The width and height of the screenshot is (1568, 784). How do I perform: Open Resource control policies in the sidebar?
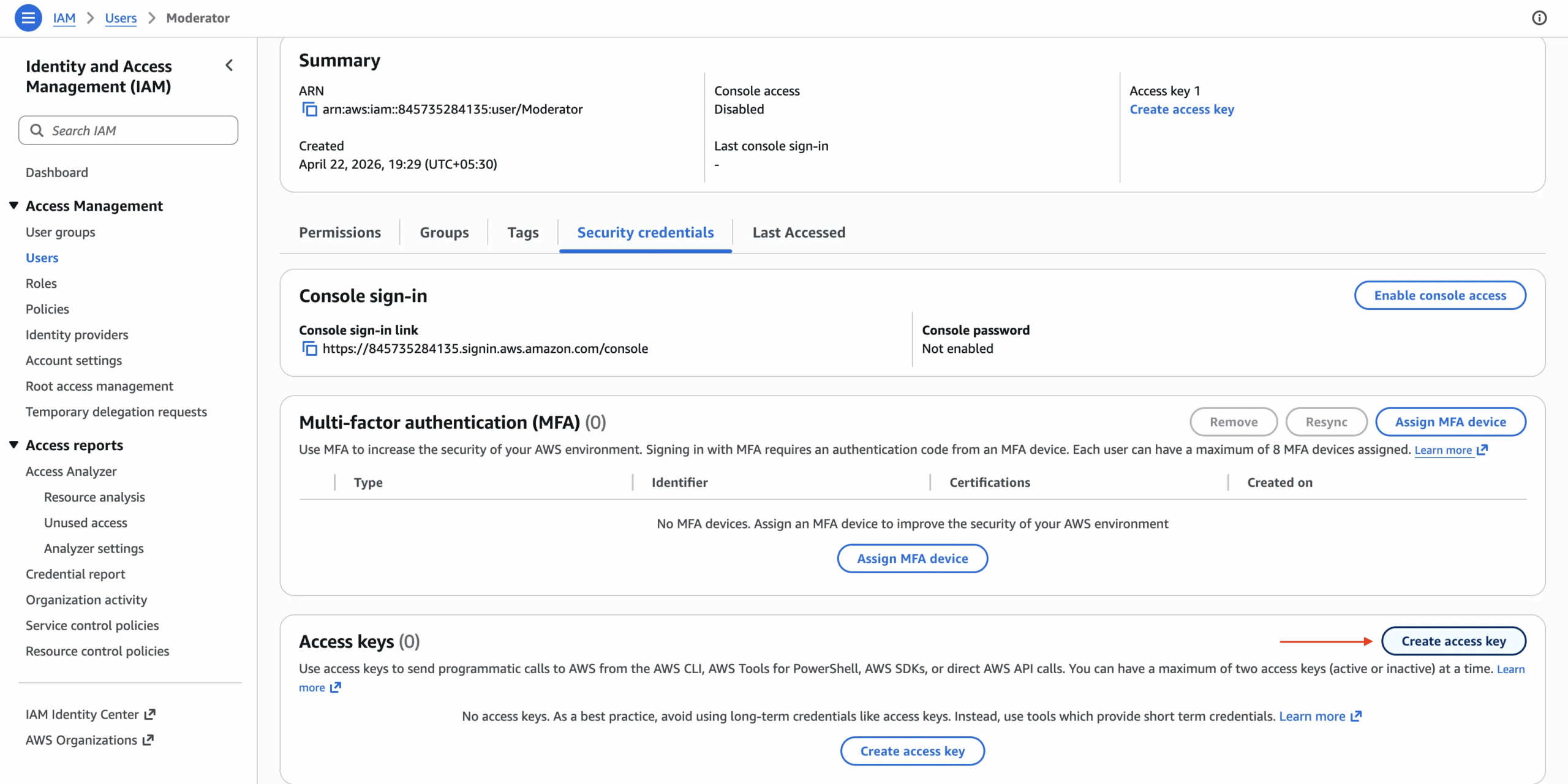pyautogui.click(x=97, y=652)
